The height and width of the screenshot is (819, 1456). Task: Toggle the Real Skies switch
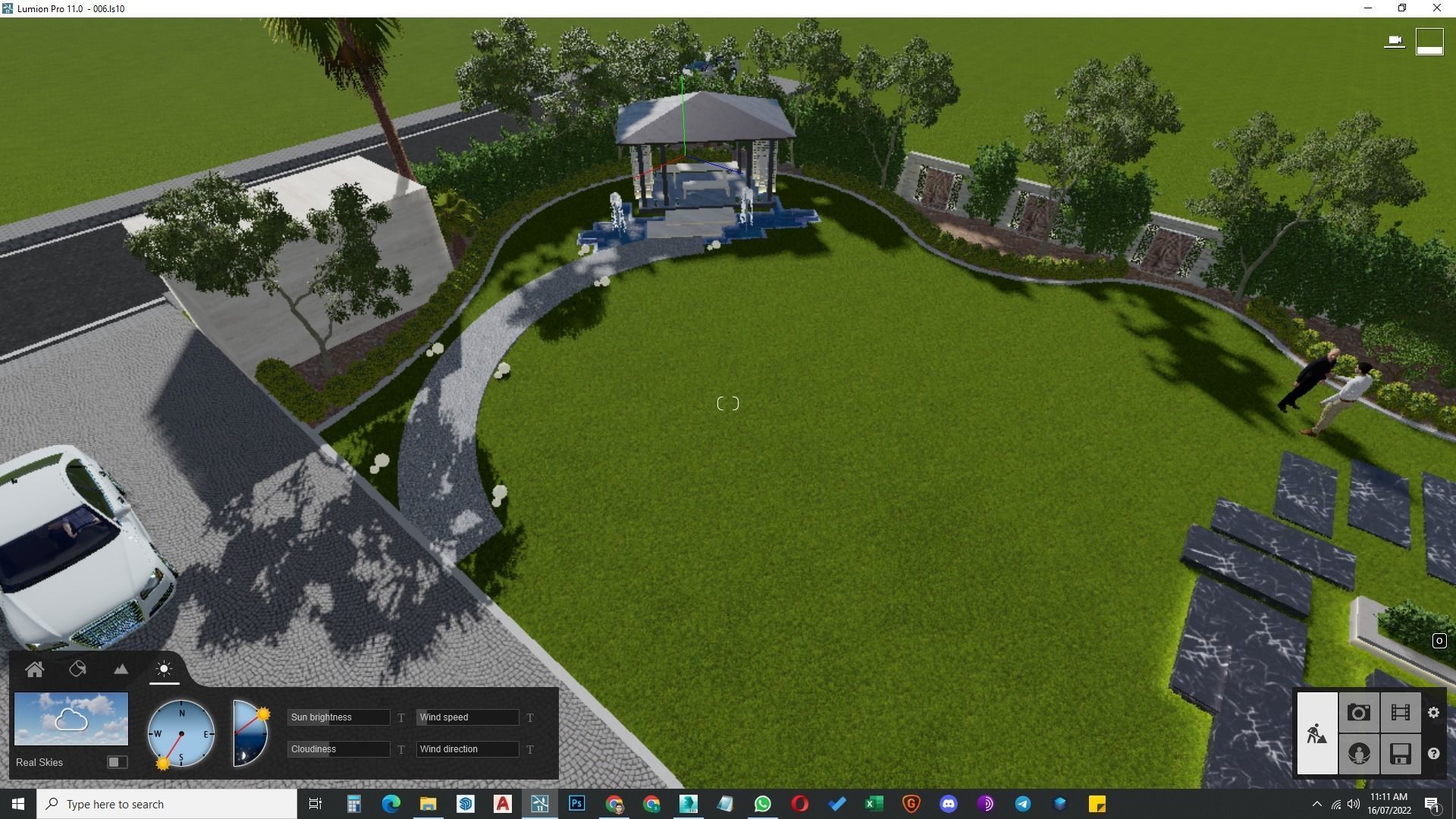pos(117,762)
